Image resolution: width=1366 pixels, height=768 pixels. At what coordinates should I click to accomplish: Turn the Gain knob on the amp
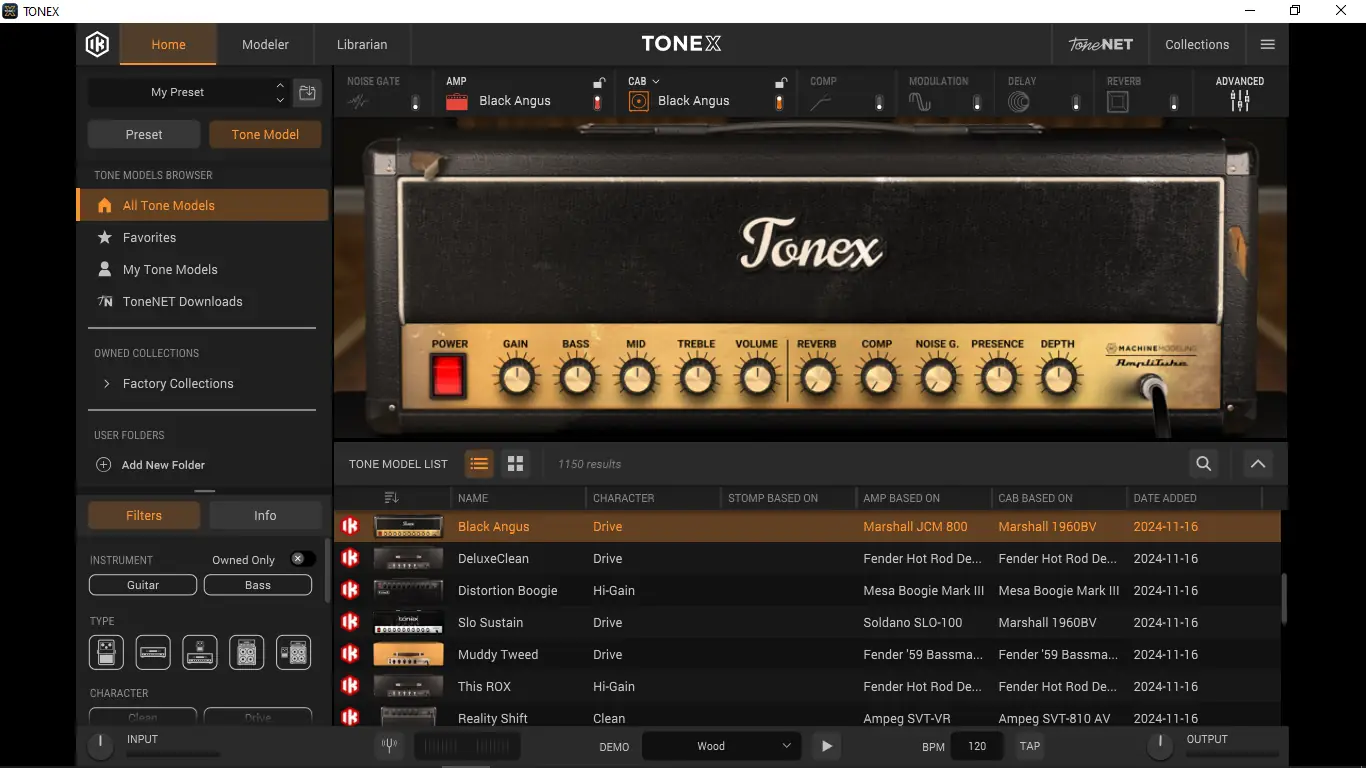[x=516, y=375]
